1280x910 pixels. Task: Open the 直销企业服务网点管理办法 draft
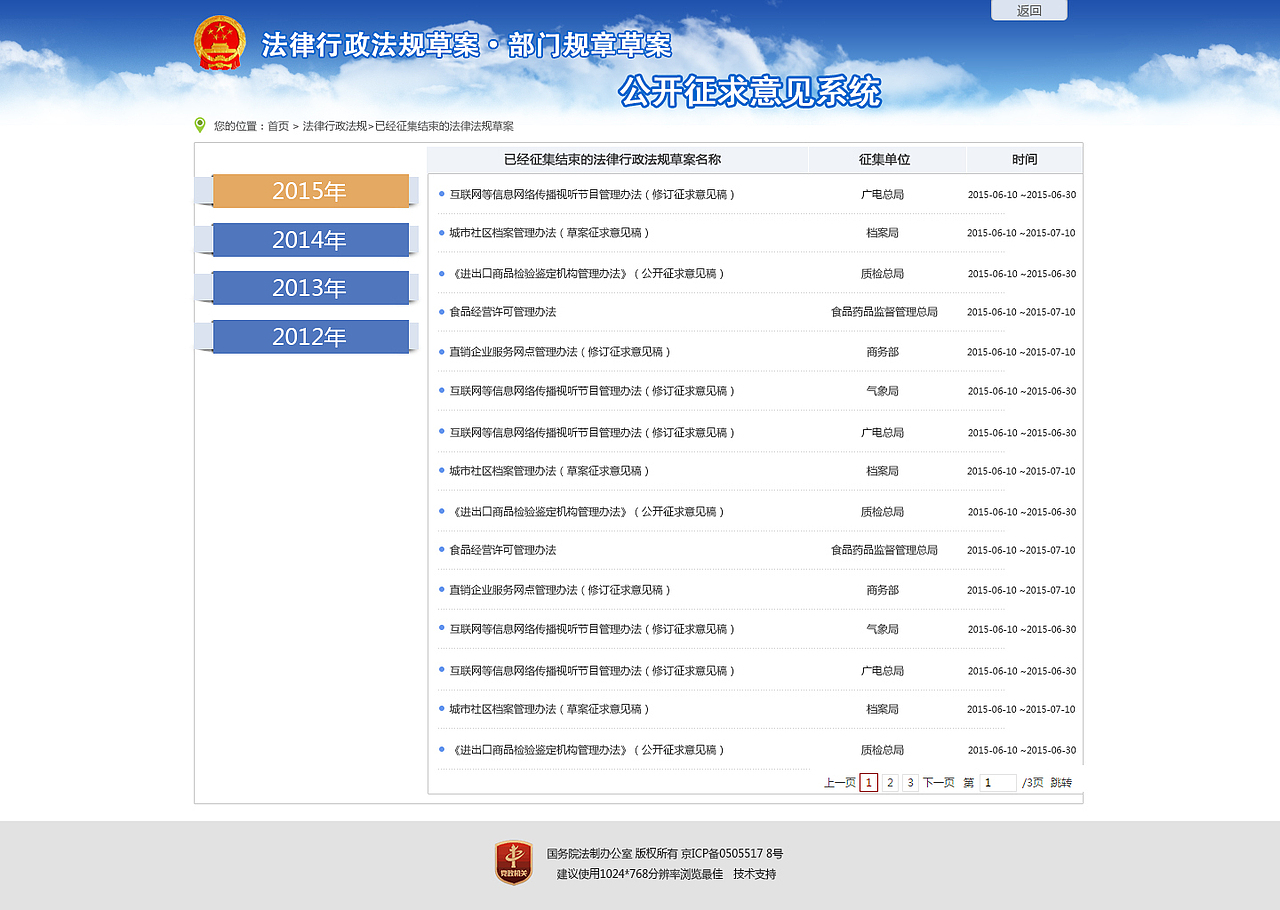coord(560,351)
